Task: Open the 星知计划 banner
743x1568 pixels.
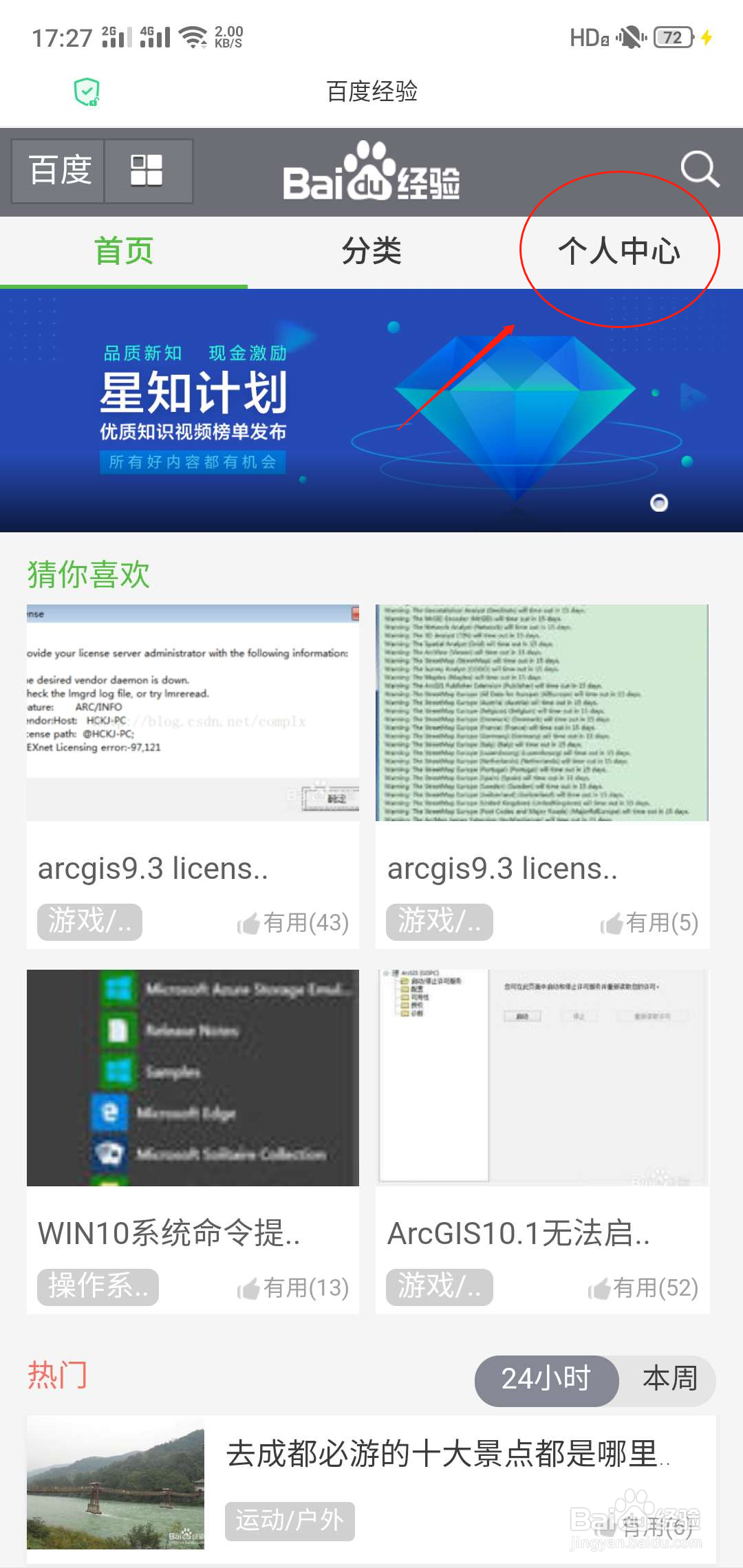Action: (x=371, y=410)
